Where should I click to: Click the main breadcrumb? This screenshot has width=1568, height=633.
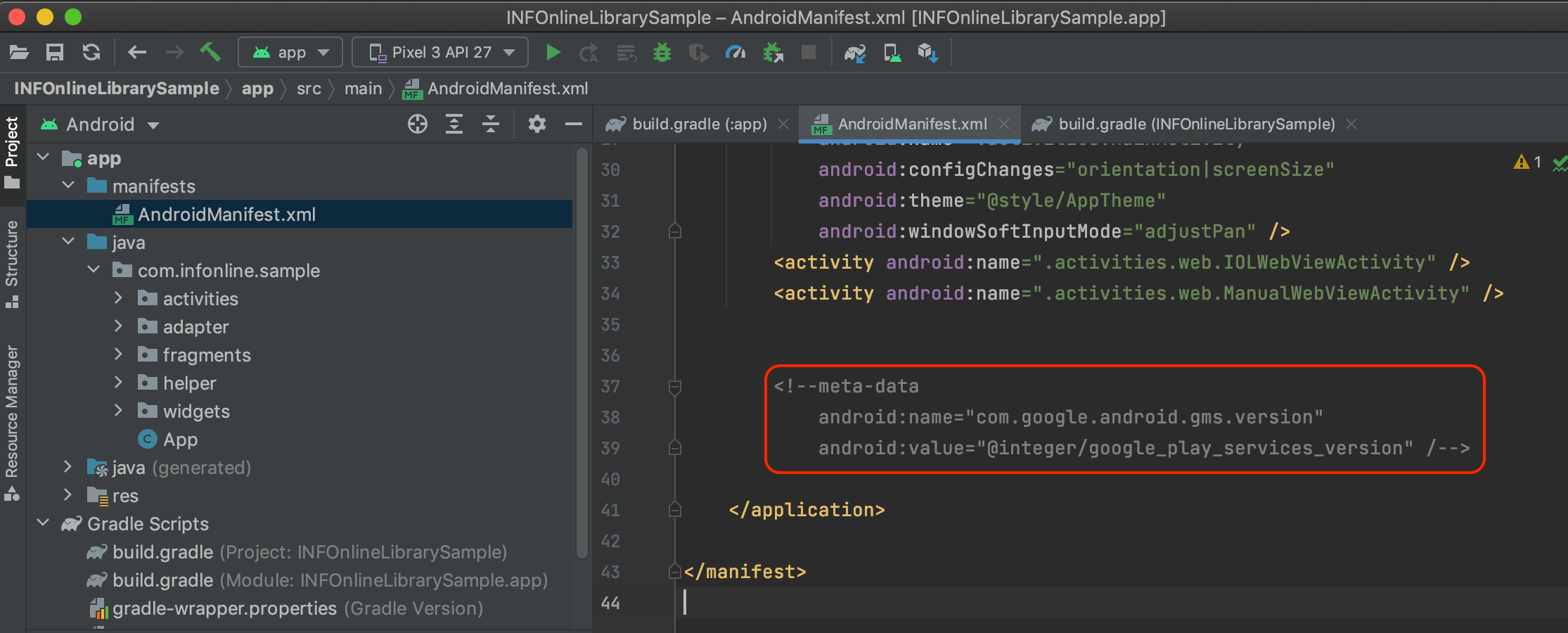click(x=363, y=89)
